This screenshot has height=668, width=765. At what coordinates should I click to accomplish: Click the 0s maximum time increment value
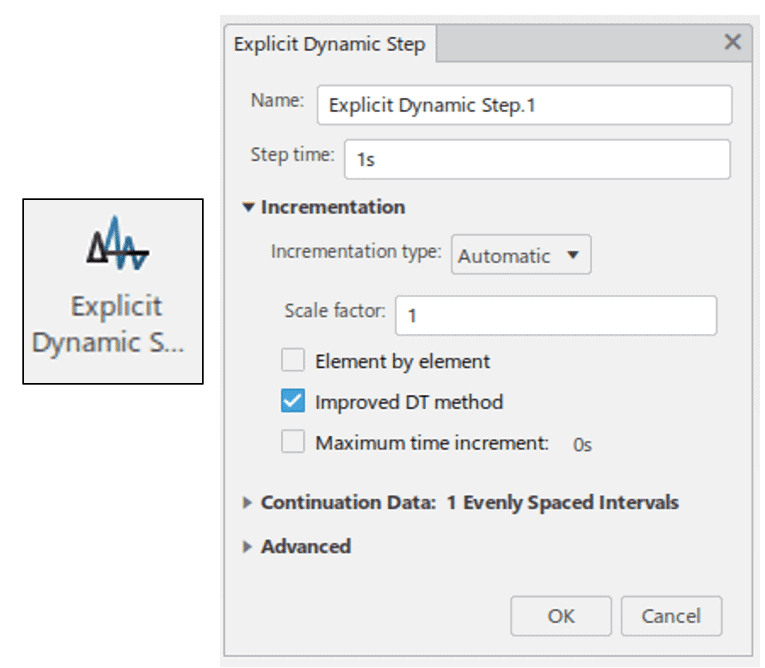(x=582, y=445)
